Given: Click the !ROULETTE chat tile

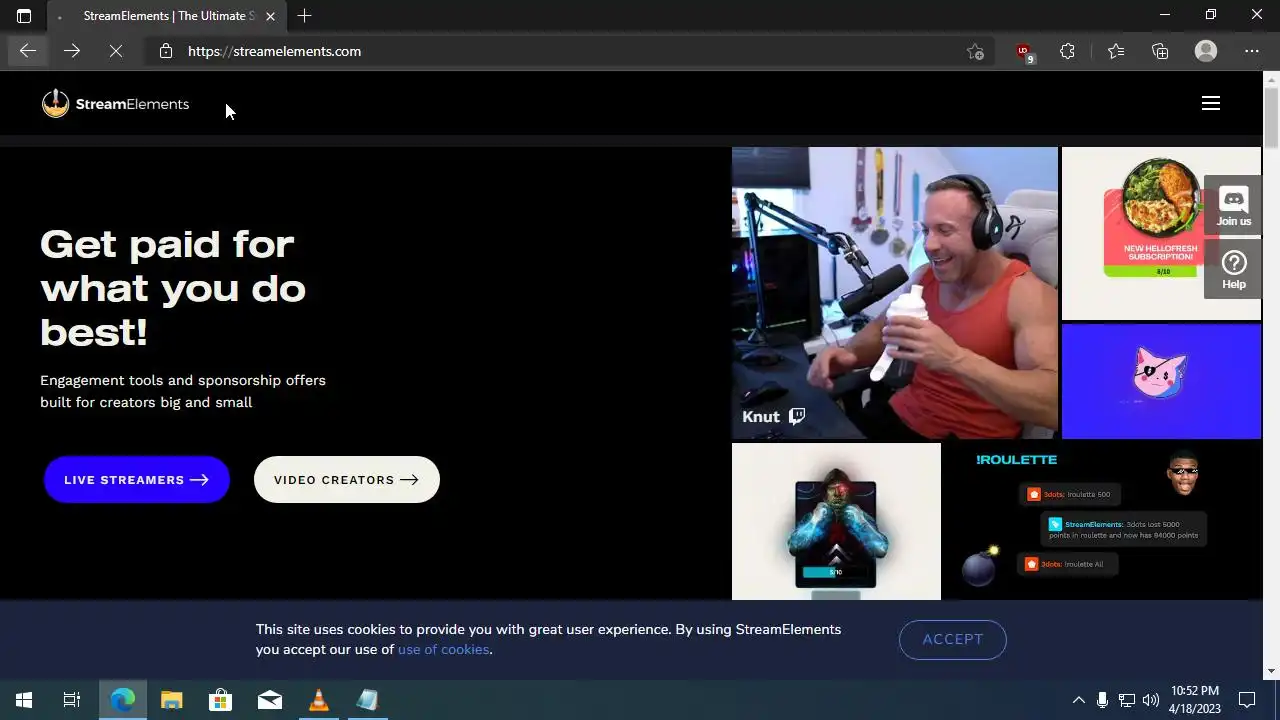Looking at the screenshot, I should [1103, 522].
